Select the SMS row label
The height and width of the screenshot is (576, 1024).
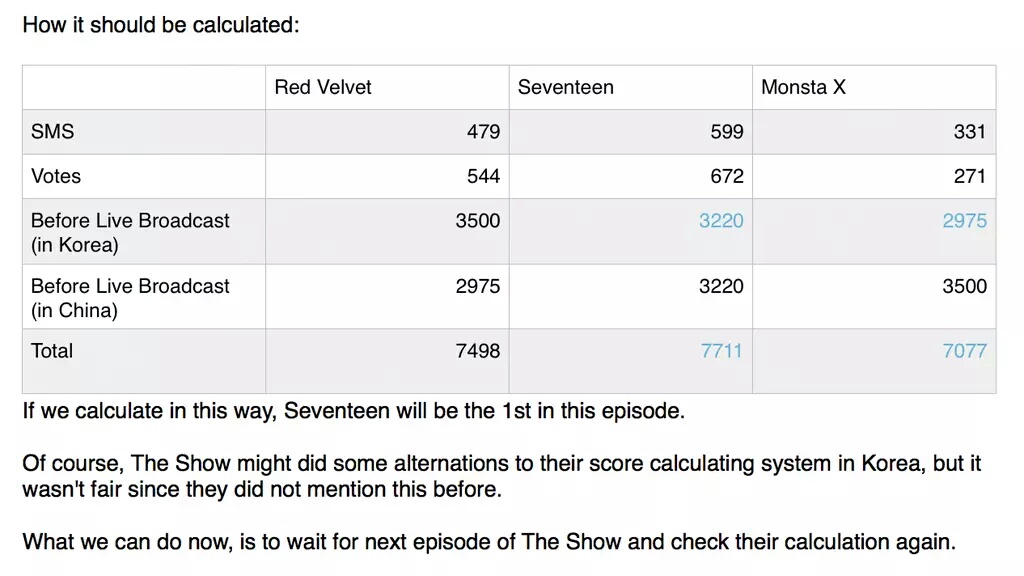(x=52, y=131)
